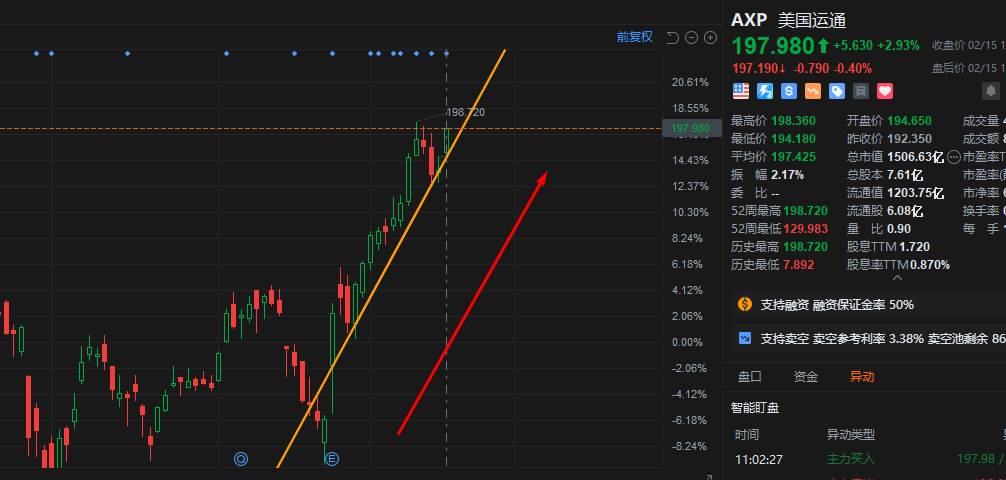Click the 智能盯盘 section header
The image size is (1006, 480).
755,407
